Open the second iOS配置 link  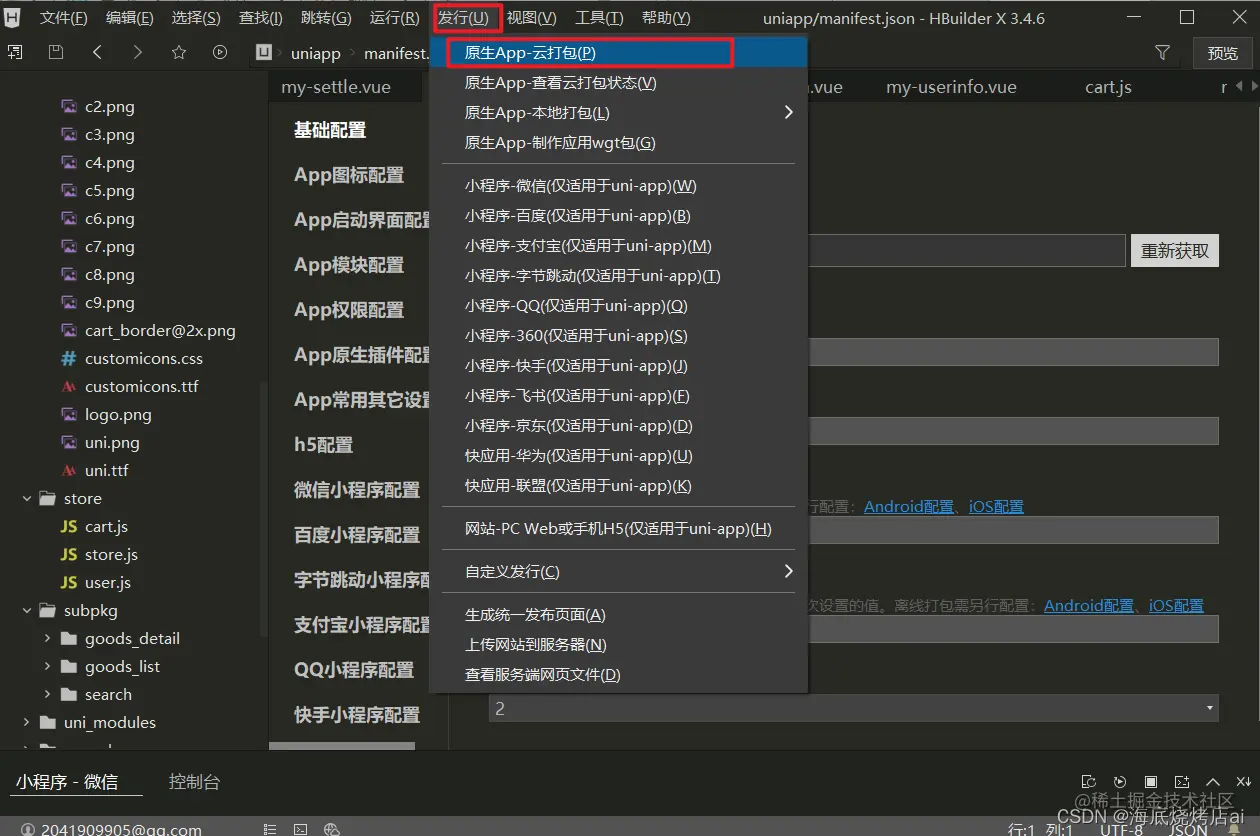pos(1176,606)
